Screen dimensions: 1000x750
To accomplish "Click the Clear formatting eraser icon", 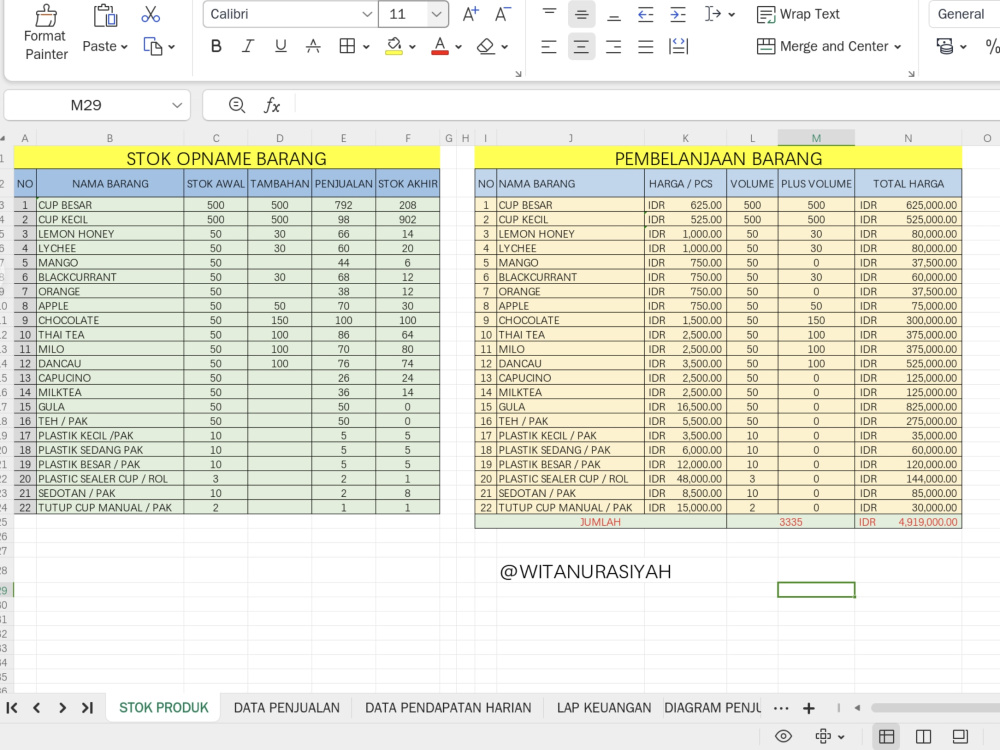I will [486, 46].
